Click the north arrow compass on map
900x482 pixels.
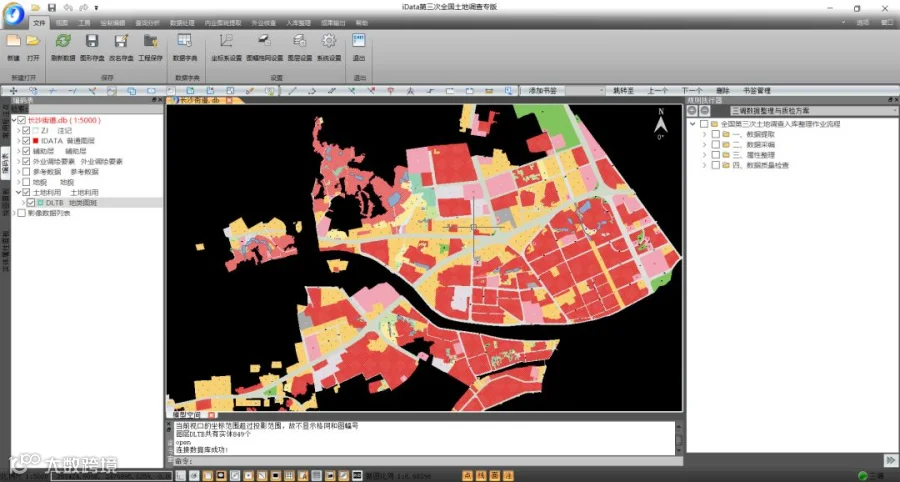point(660,125)
